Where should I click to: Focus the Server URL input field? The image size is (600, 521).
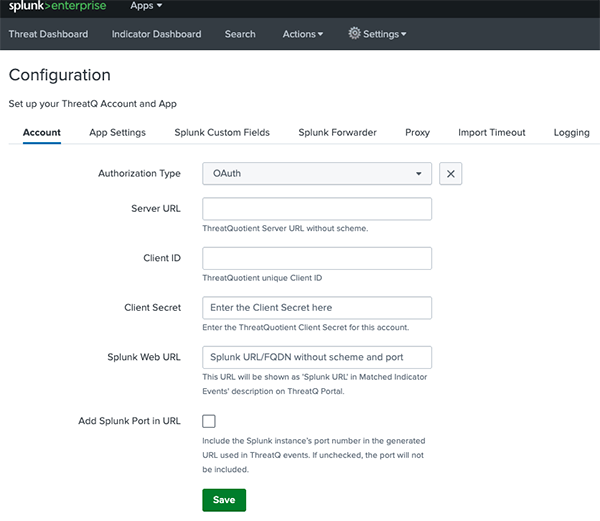click(317, 208)
